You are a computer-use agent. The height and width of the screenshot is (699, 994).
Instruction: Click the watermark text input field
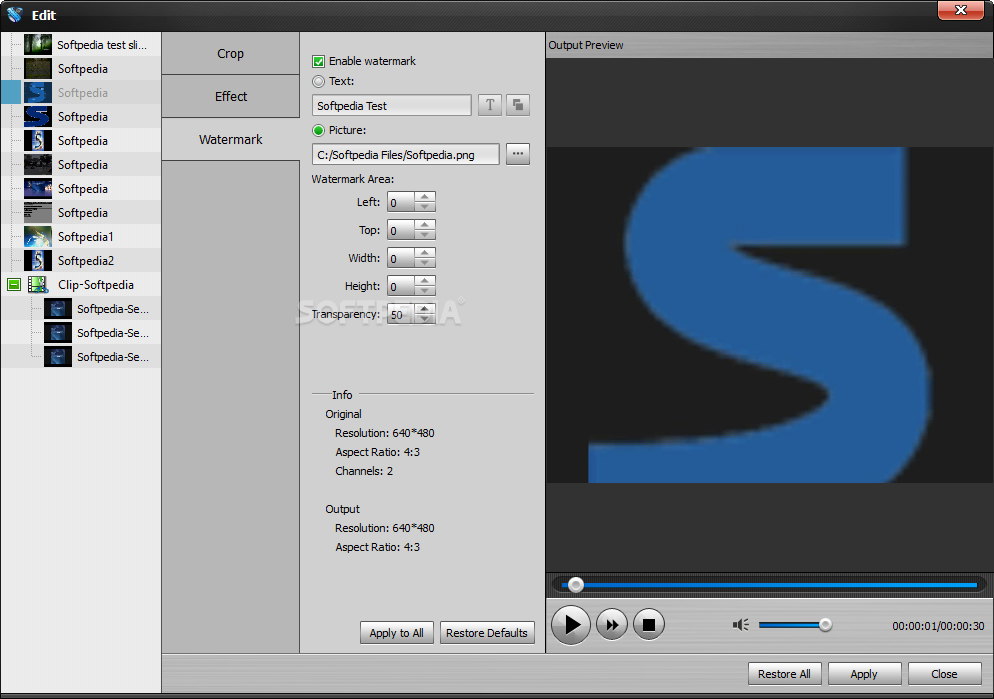[x=392, y=105]
